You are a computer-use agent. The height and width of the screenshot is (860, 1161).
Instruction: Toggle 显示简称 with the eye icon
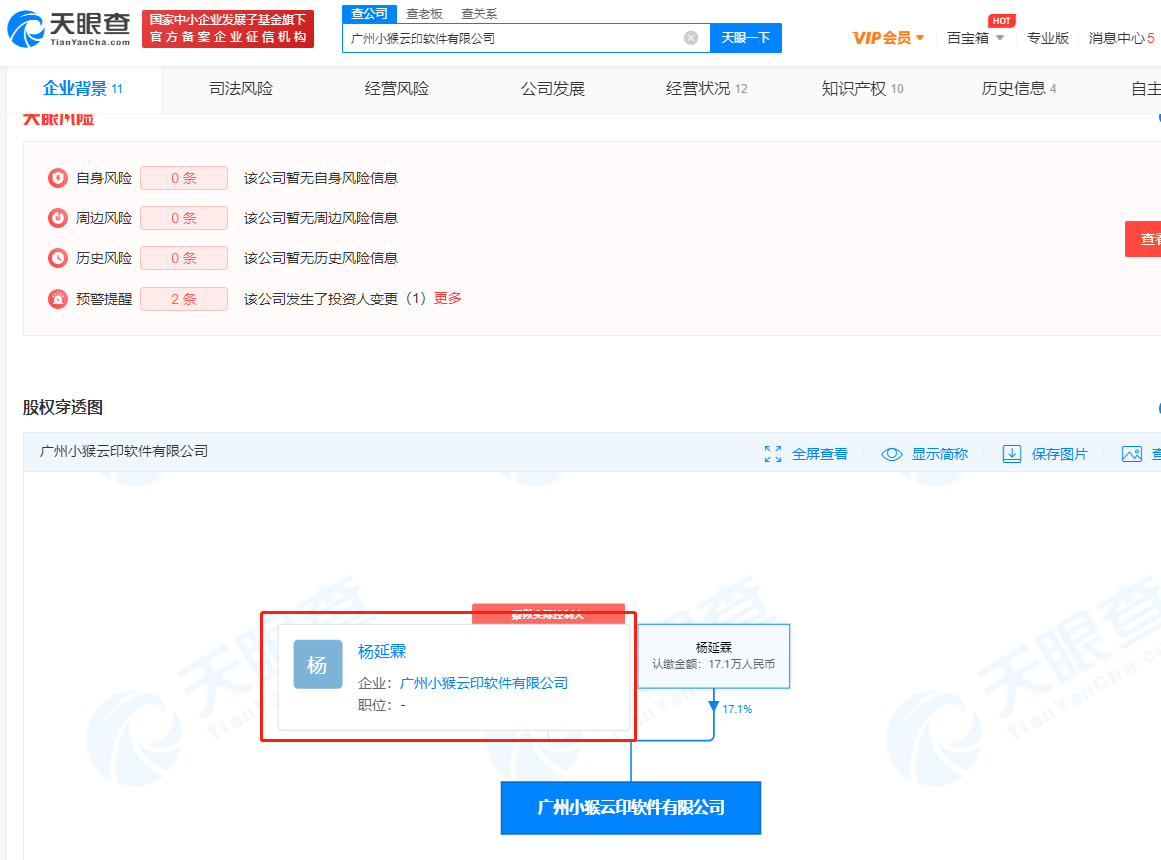tap(891, 453)
